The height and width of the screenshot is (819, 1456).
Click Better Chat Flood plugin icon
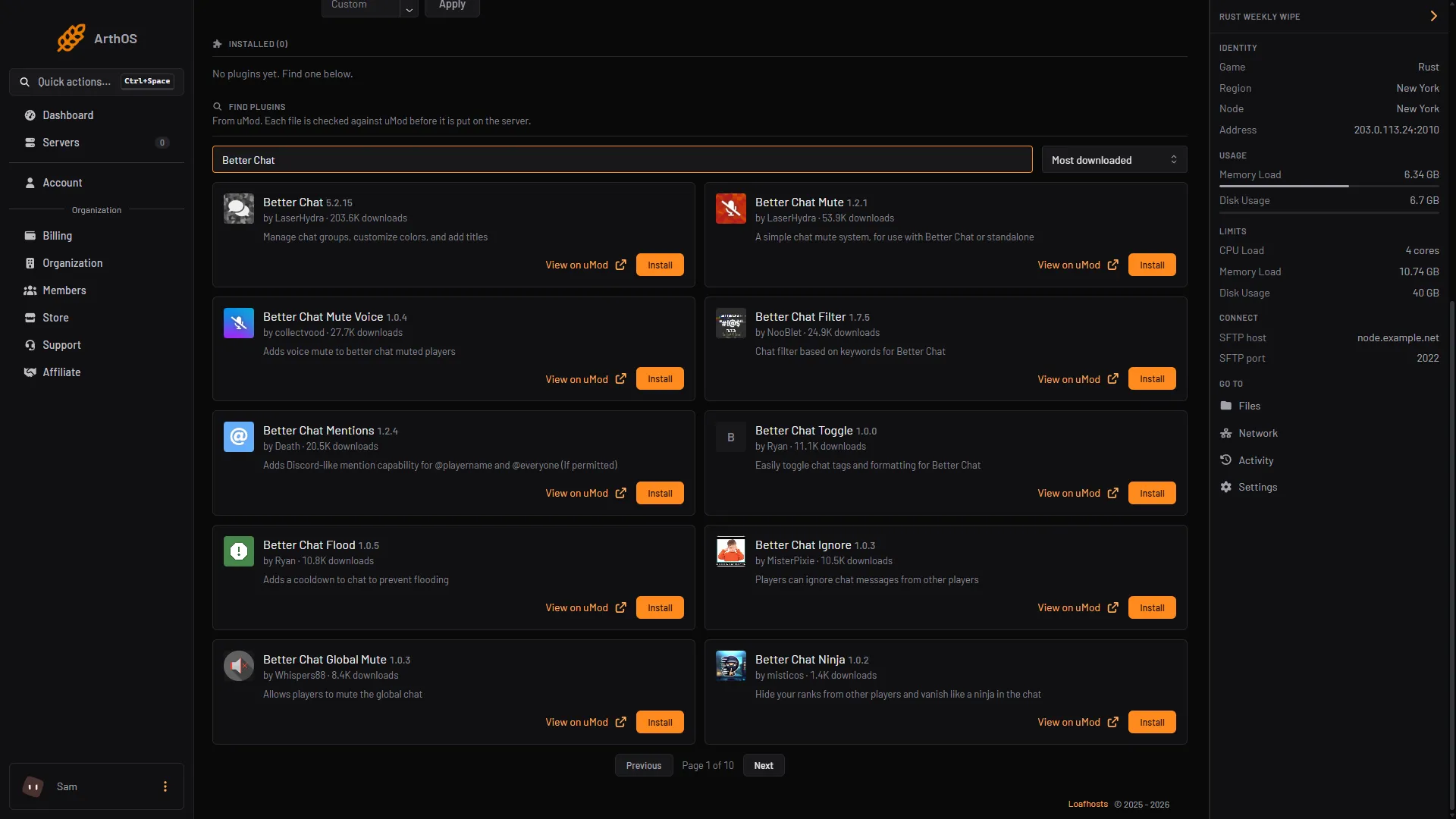(x=239, y=551)
